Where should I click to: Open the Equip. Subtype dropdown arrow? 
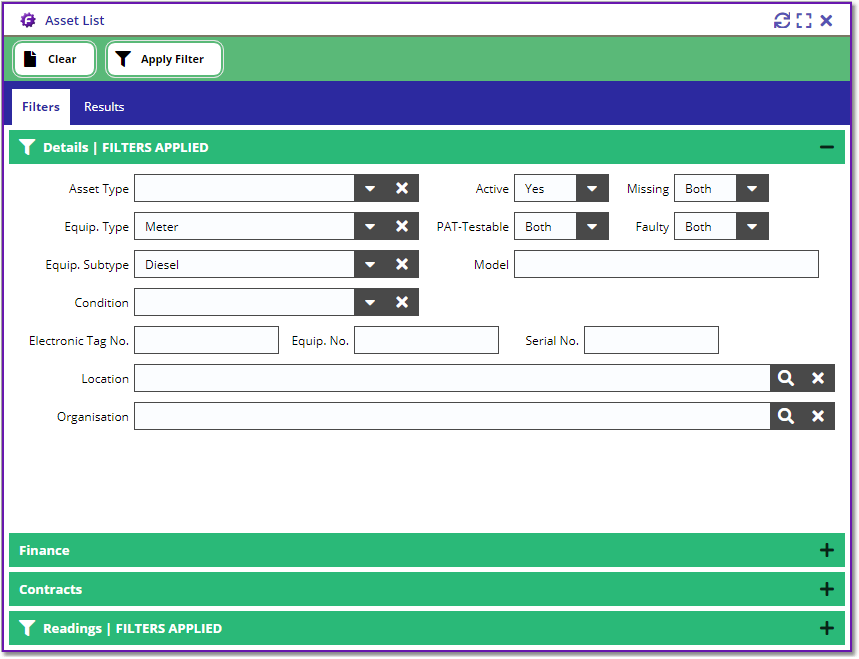coord(370,265)
